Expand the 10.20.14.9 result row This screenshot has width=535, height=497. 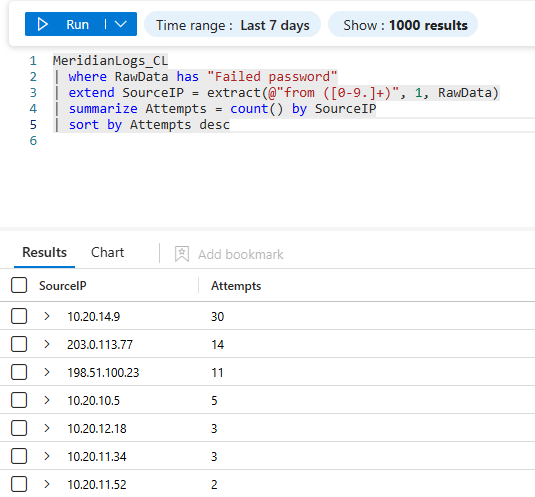47,316
